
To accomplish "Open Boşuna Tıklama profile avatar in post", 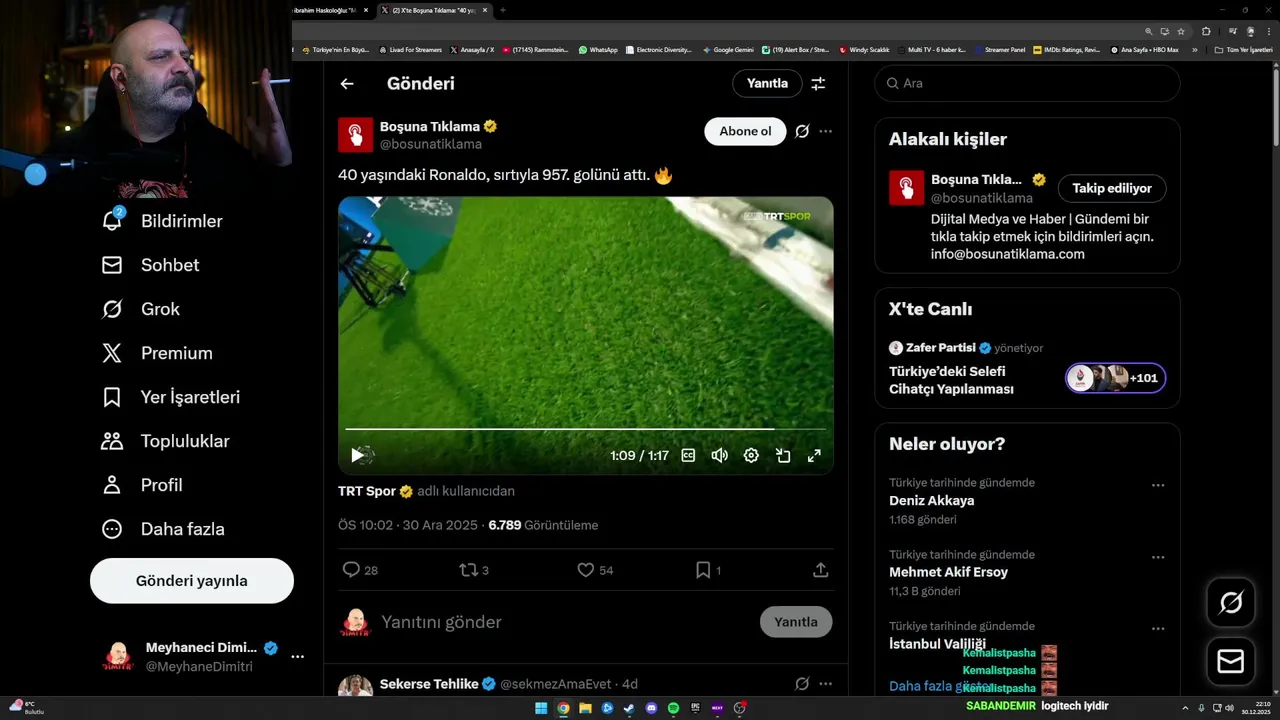I will point(355,135).
